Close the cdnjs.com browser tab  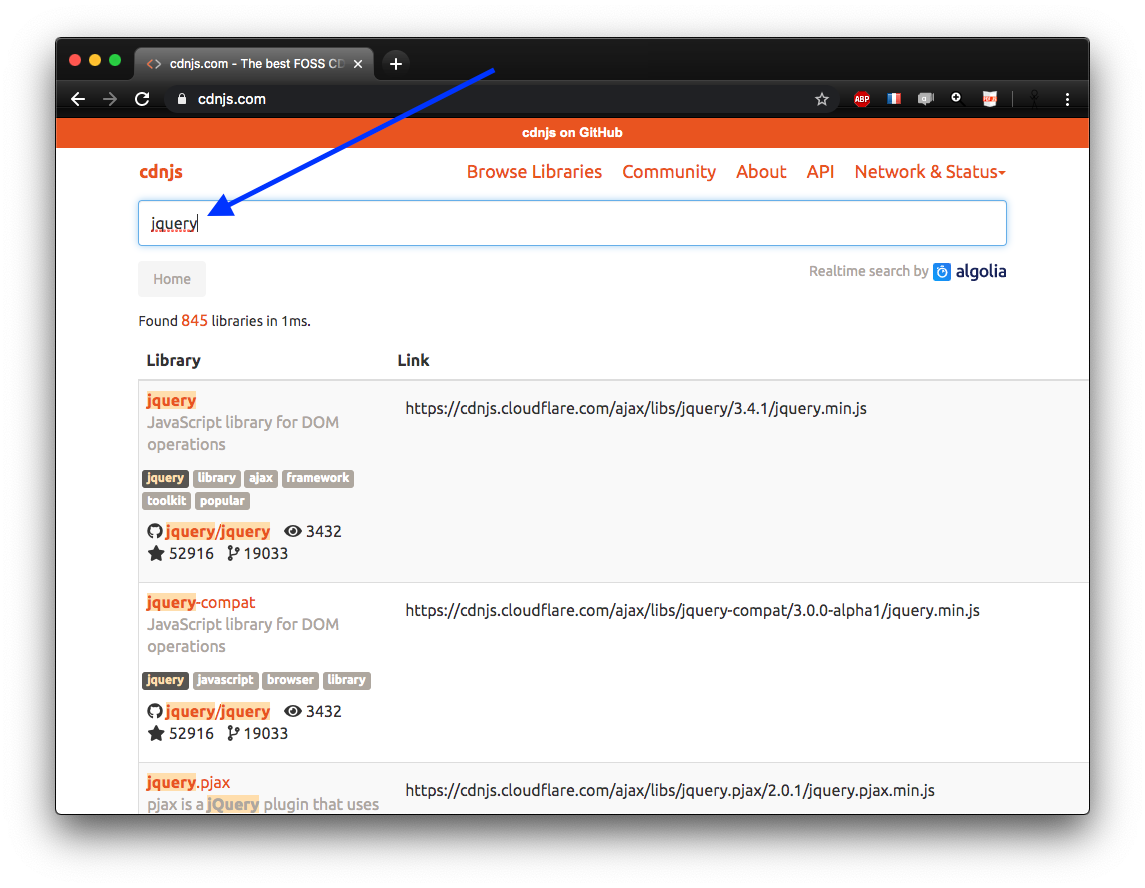pyautogui.click(x=358, y=64)
